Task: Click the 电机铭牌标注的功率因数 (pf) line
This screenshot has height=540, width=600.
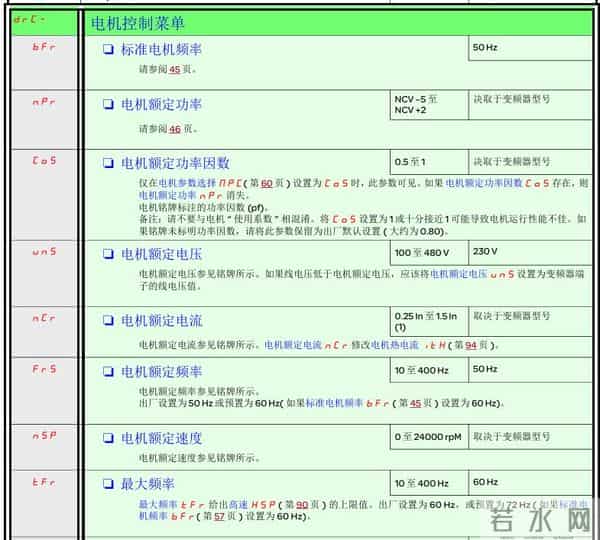Action: tap(204, 208)
